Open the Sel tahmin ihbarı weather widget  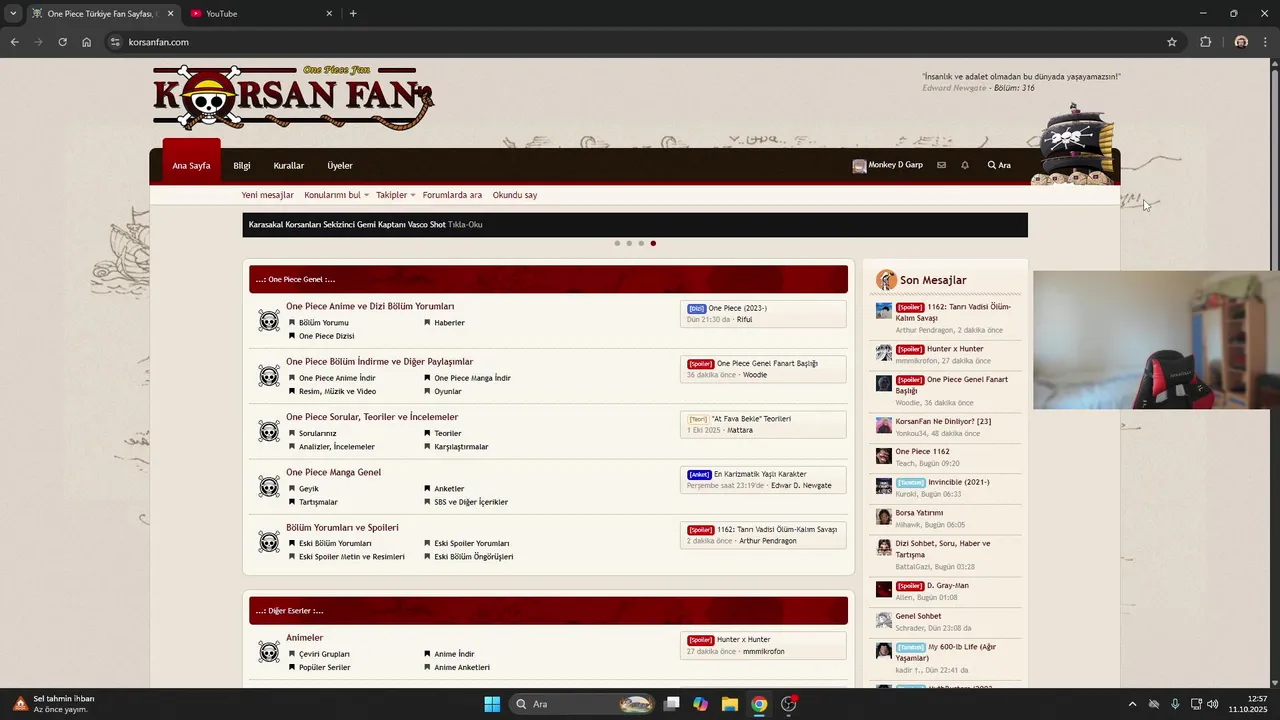tap(55, 704)
